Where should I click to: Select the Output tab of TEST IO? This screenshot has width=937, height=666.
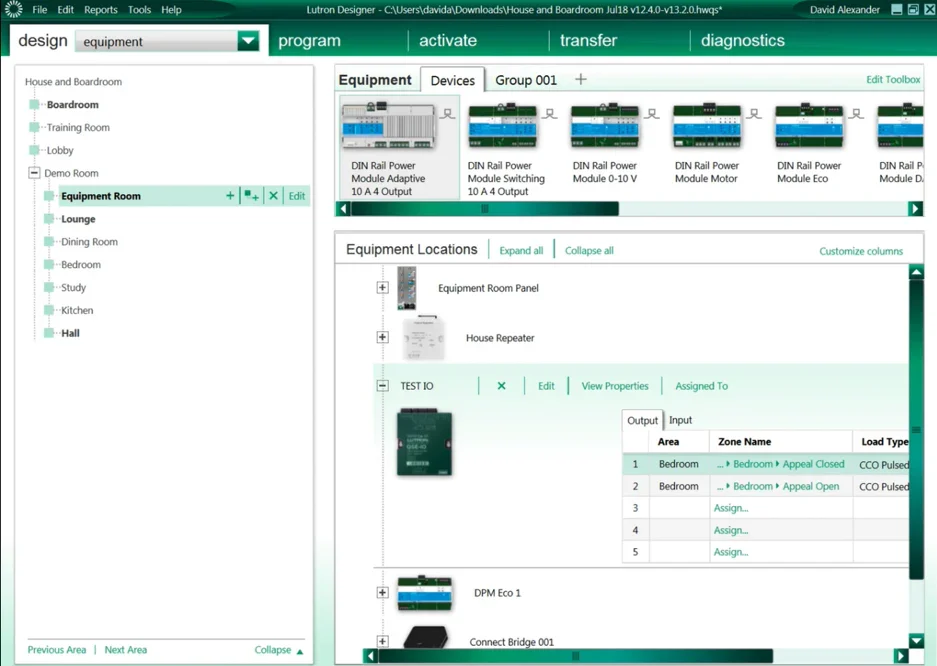coord(642,421)
